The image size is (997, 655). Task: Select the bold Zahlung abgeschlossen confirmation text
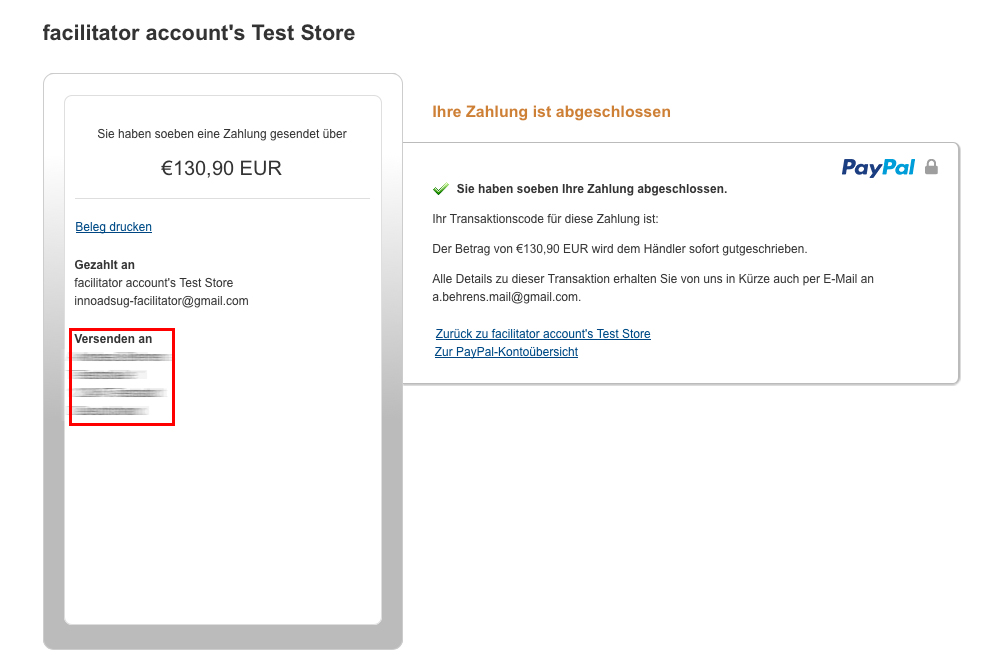click(x=591, y=188)
